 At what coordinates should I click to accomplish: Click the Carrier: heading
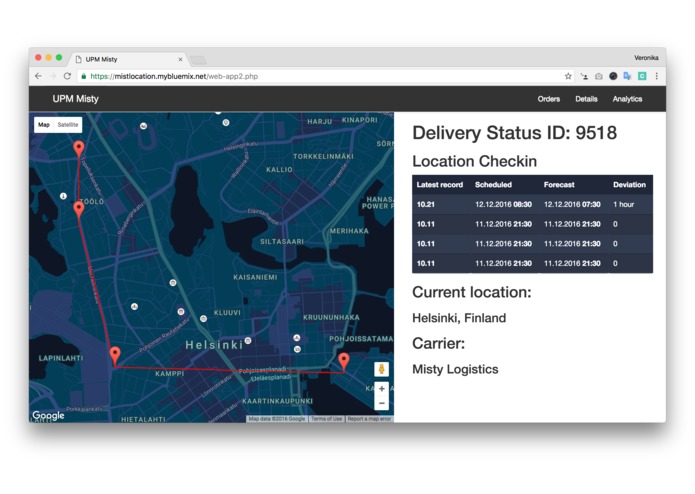(x=438, y=343)
